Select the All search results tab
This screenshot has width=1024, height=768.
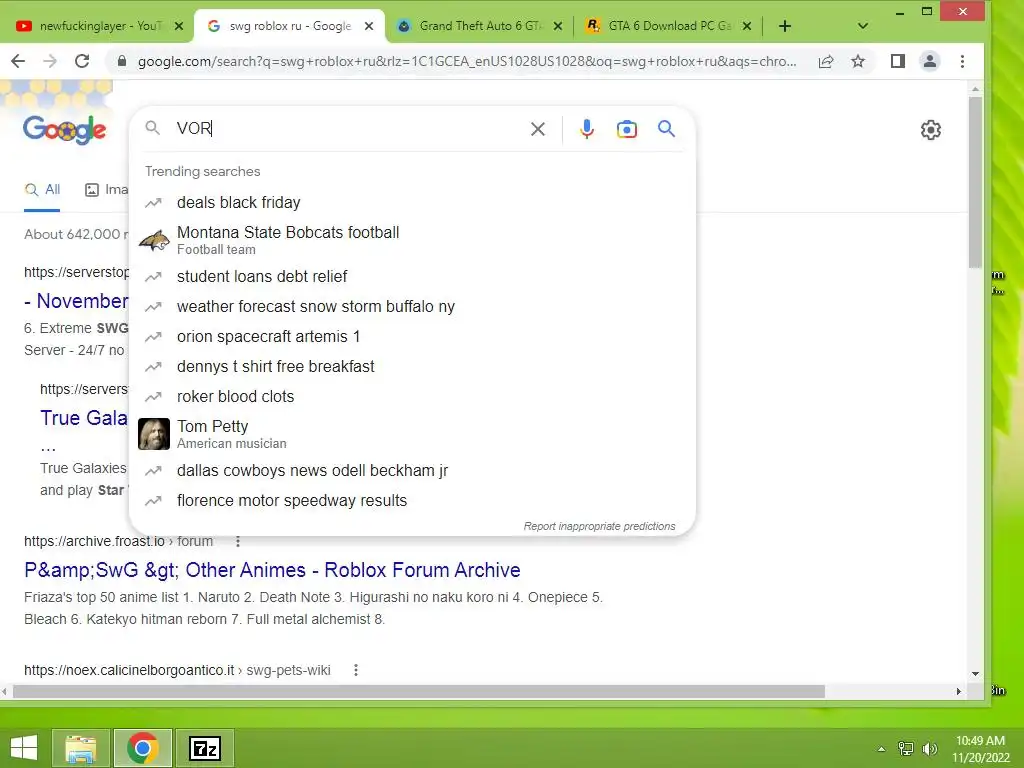pyautogui.click(x=42, y=190)
